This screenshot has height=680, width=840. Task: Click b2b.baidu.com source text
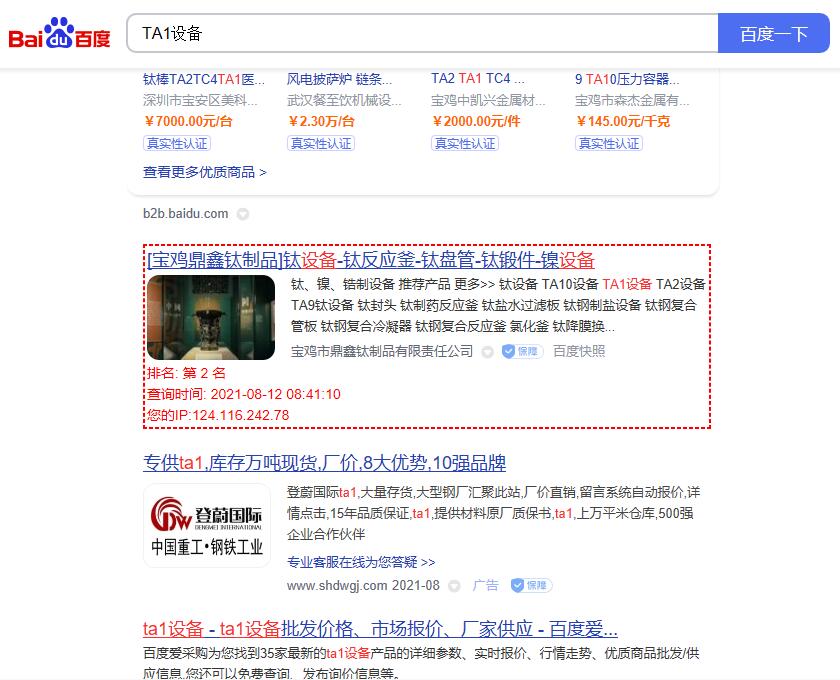coord(185,213)
